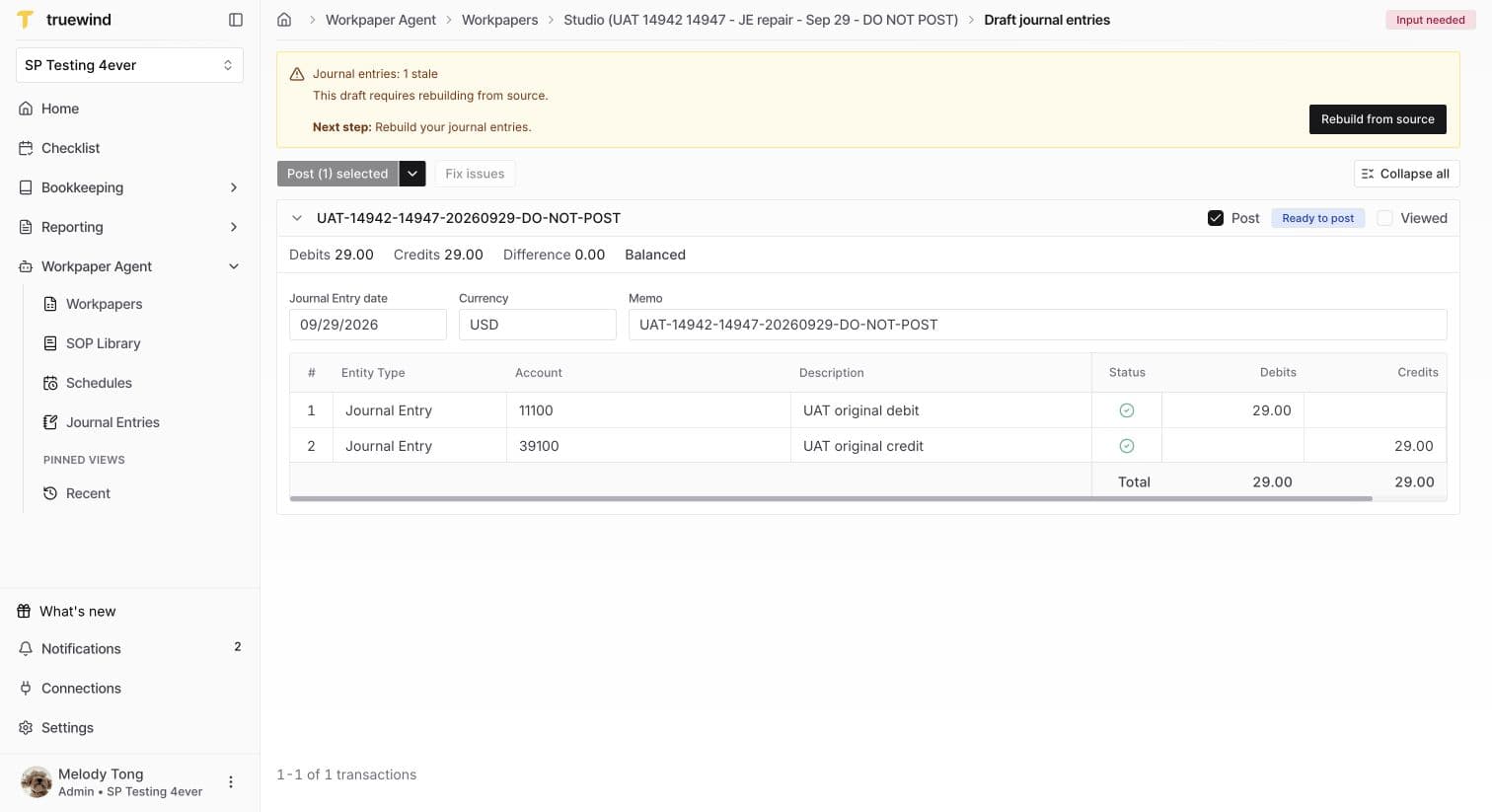Click the Rebuild from source button

point(1378,119)
